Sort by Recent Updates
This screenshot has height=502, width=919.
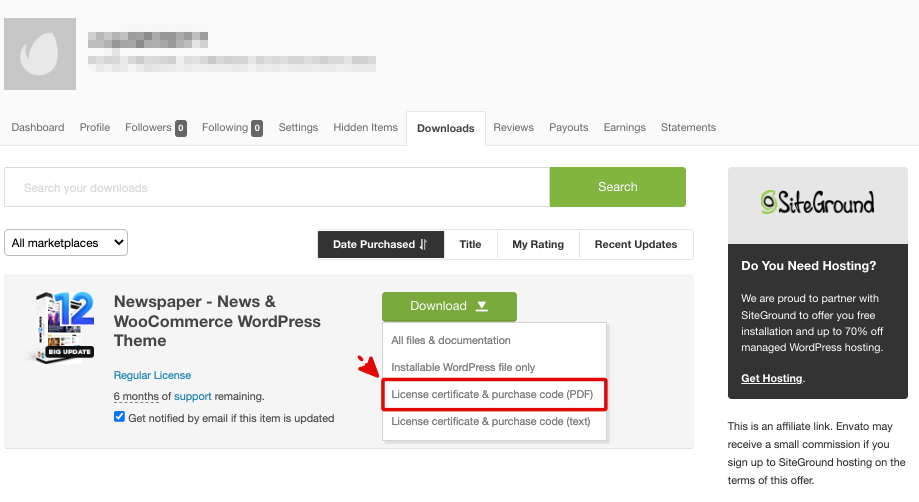click(x=636, y=244)
